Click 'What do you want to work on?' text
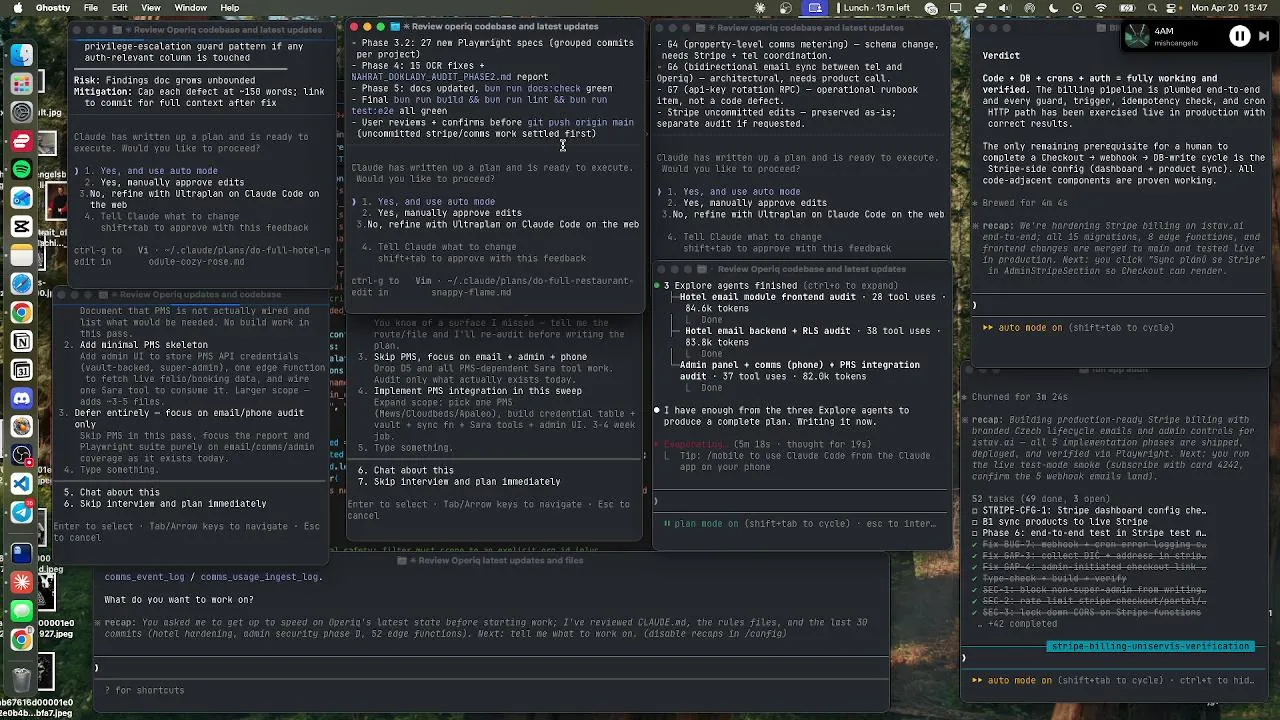Viewport: 1280px width, 720px height. pos(179,600)
